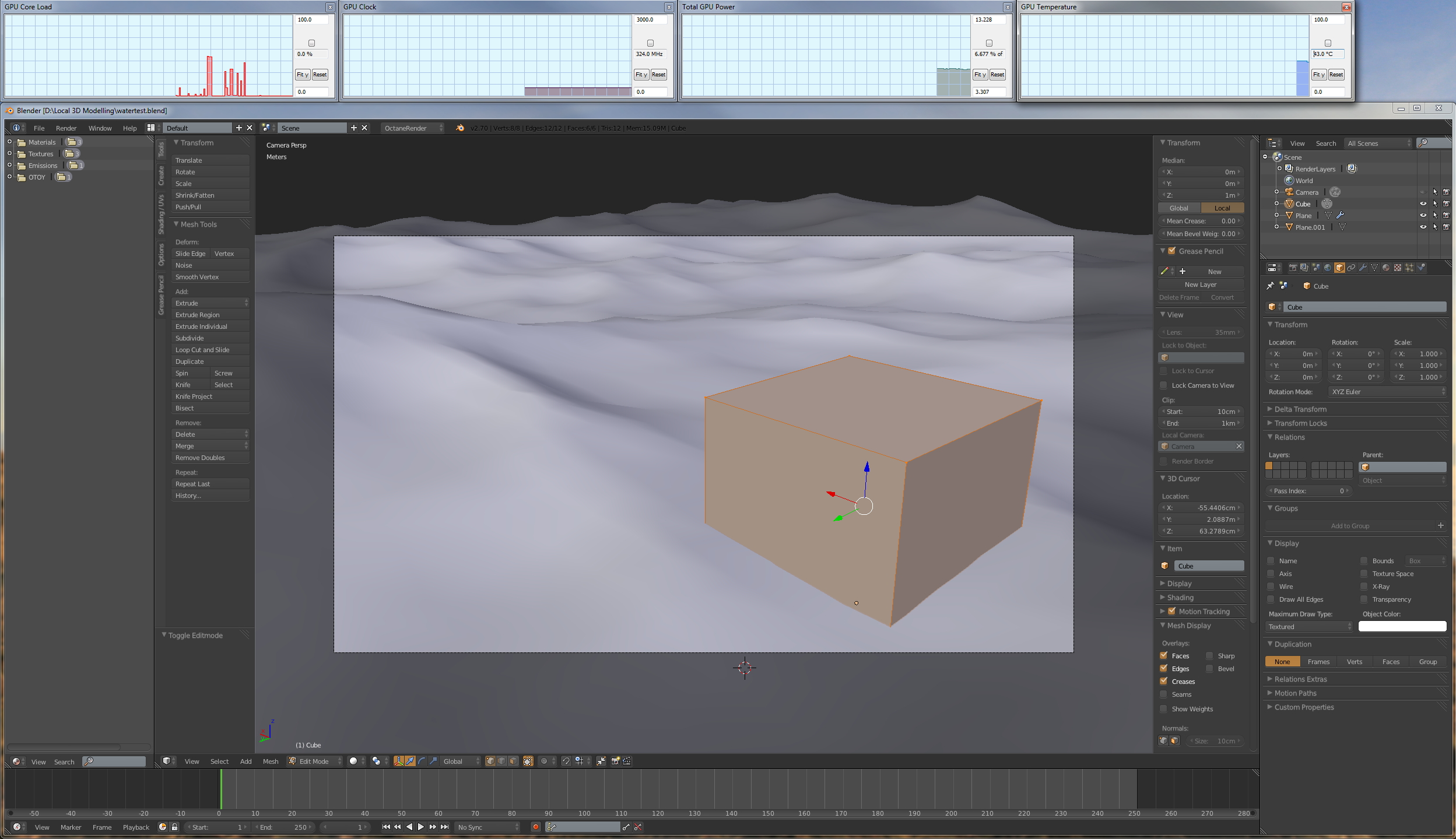The height and width of the screenshot is (839, 1456).
Task: Open the Rotation Mode XYZ Euler dropdown
Action: (1388, 392)
